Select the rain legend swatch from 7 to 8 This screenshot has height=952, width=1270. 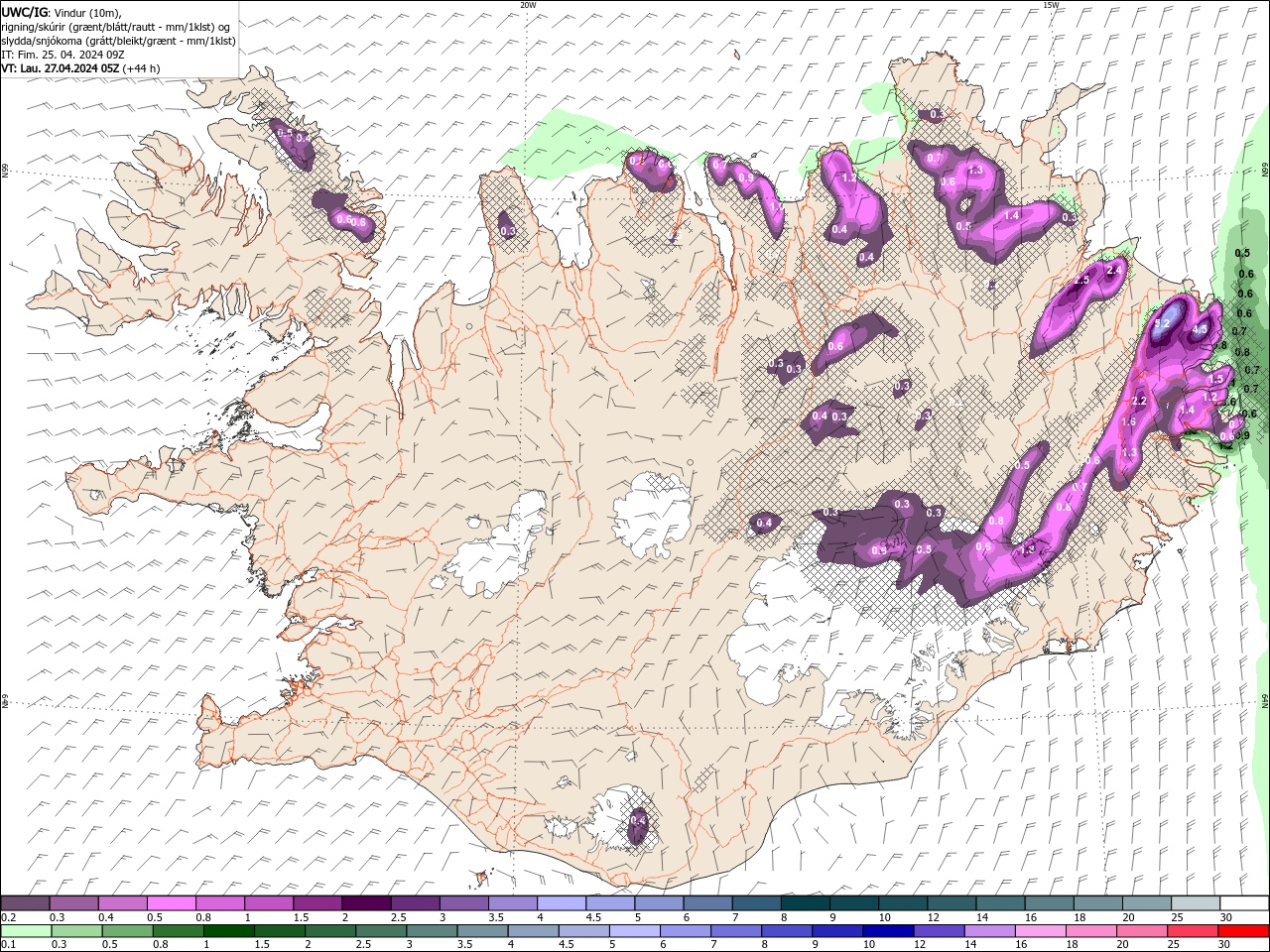click(x=735, y=931)
